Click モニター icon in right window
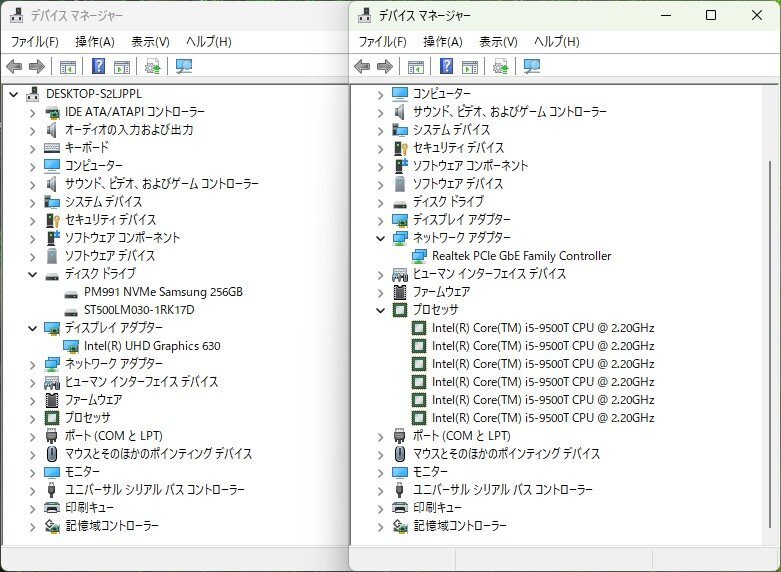Viewport: 781px width, 572px height. [x=400, y=472]
